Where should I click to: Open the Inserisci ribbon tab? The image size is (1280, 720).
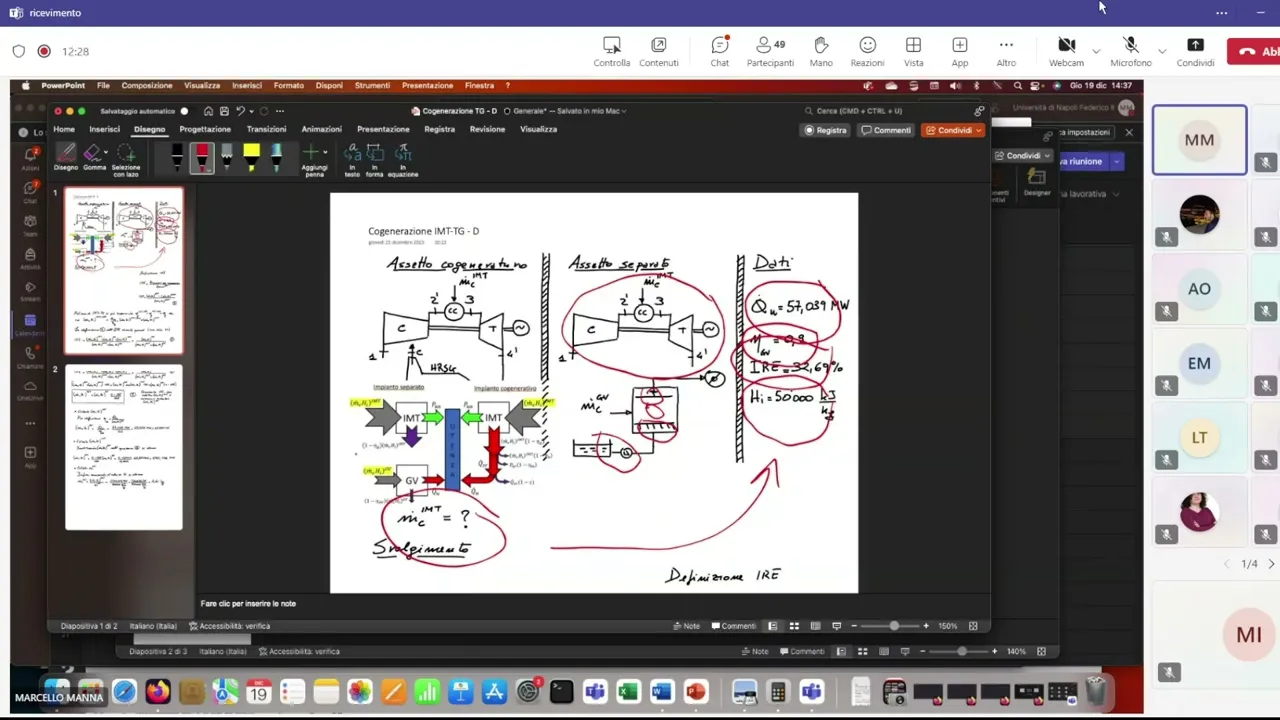click(105, 129)
